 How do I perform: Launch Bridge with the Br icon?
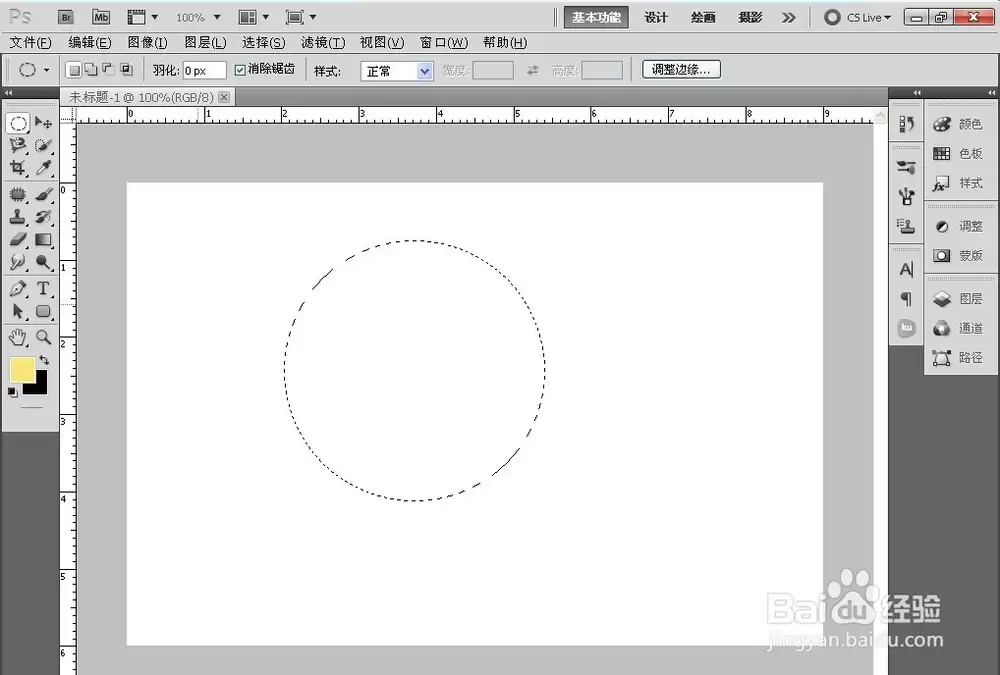(x=66, y=17)
